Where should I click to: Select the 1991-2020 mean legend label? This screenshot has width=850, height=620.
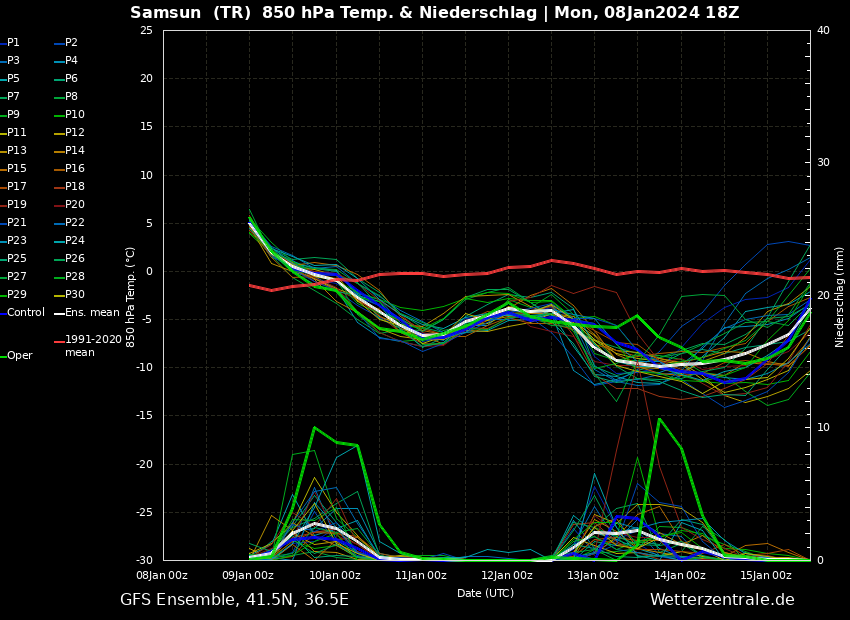93,346
